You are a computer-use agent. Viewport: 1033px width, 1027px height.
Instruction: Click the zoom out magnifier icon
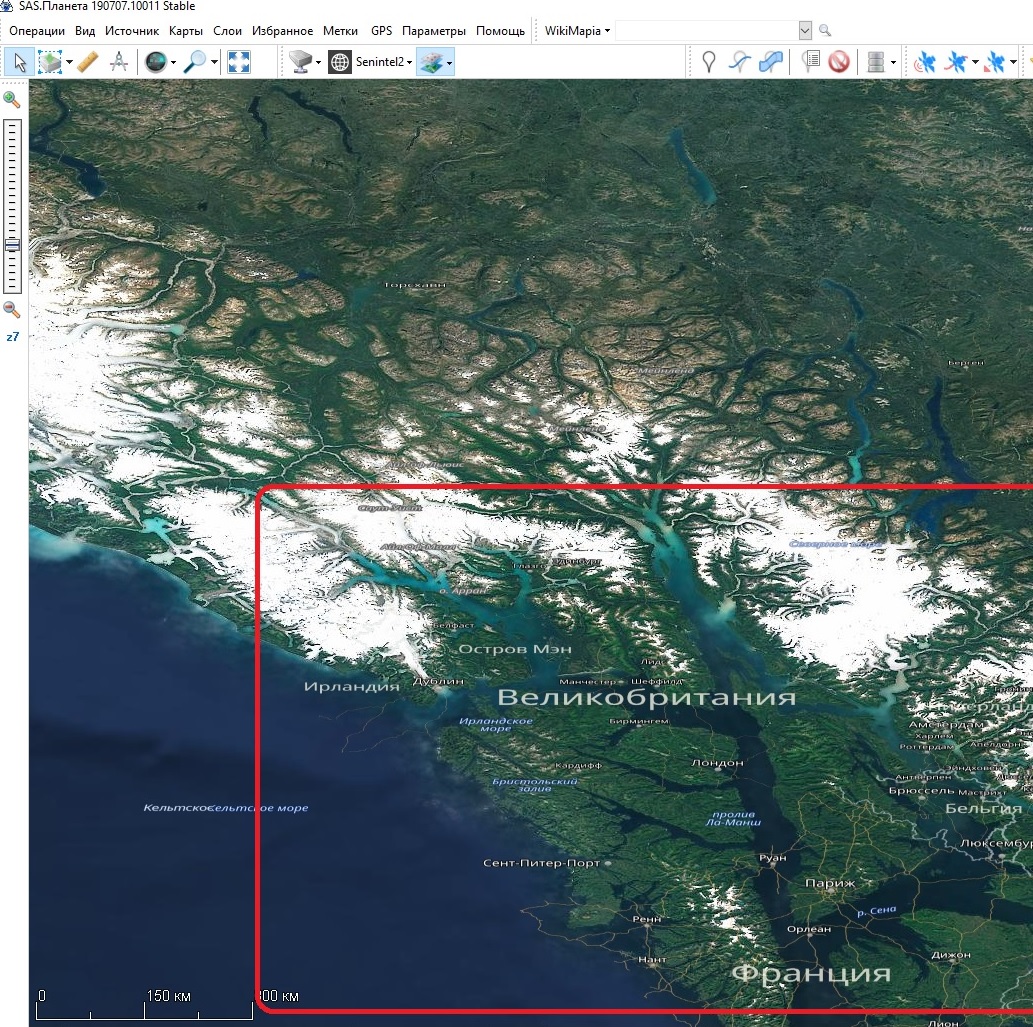point(12,310)
